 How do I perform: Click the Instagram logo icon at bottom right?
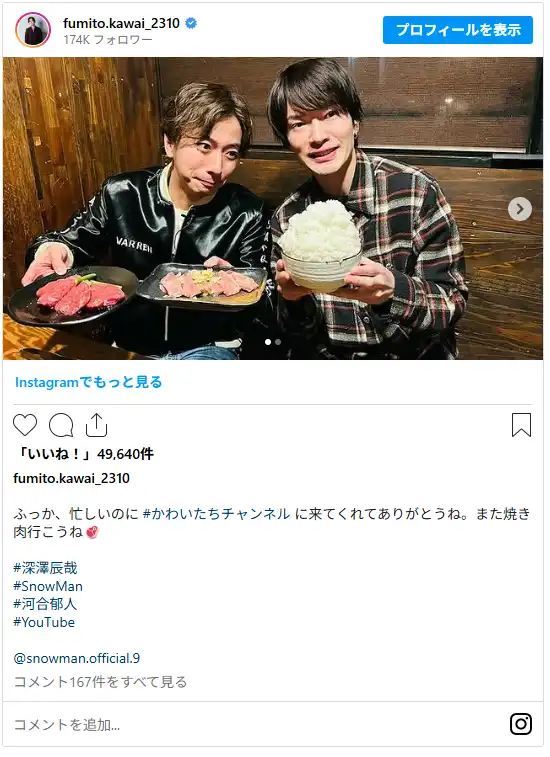click(521, 724)
